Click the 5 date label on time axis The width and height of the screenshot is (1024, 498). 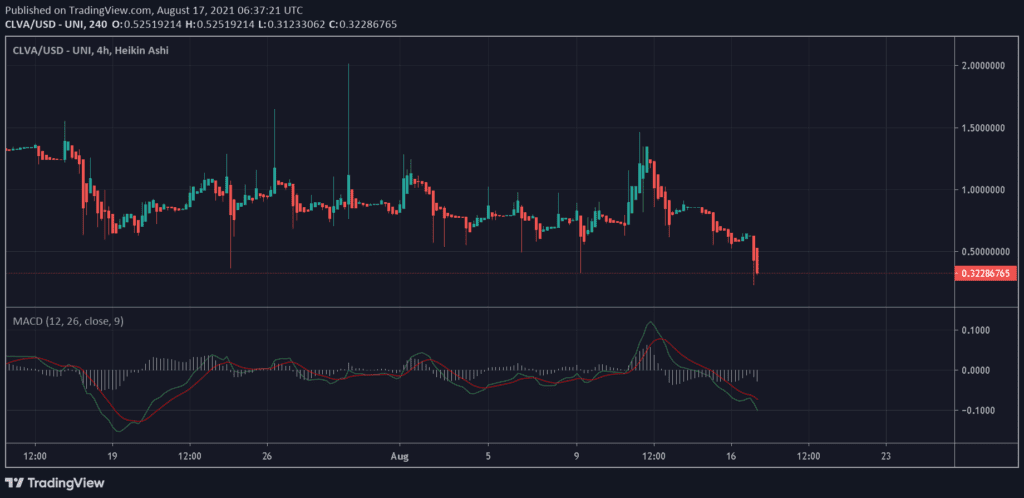488,454
